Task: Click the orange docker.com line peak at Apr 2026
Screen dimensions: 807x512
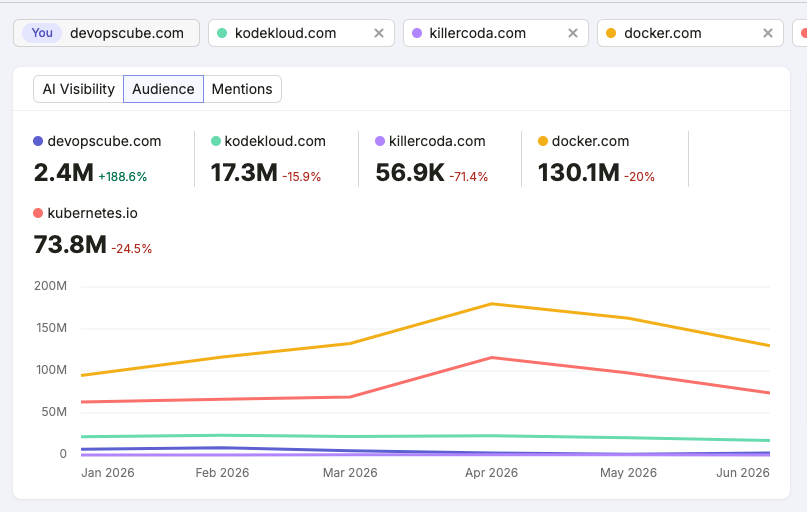Action: (492, 304)
